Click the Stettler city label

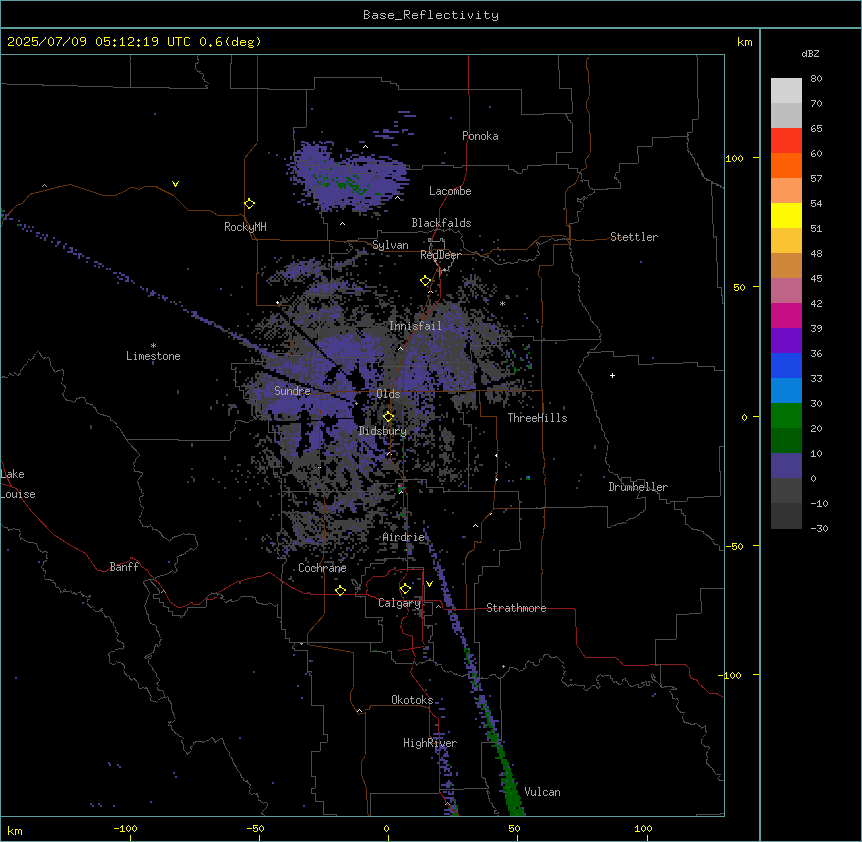(x=634, y=237)
